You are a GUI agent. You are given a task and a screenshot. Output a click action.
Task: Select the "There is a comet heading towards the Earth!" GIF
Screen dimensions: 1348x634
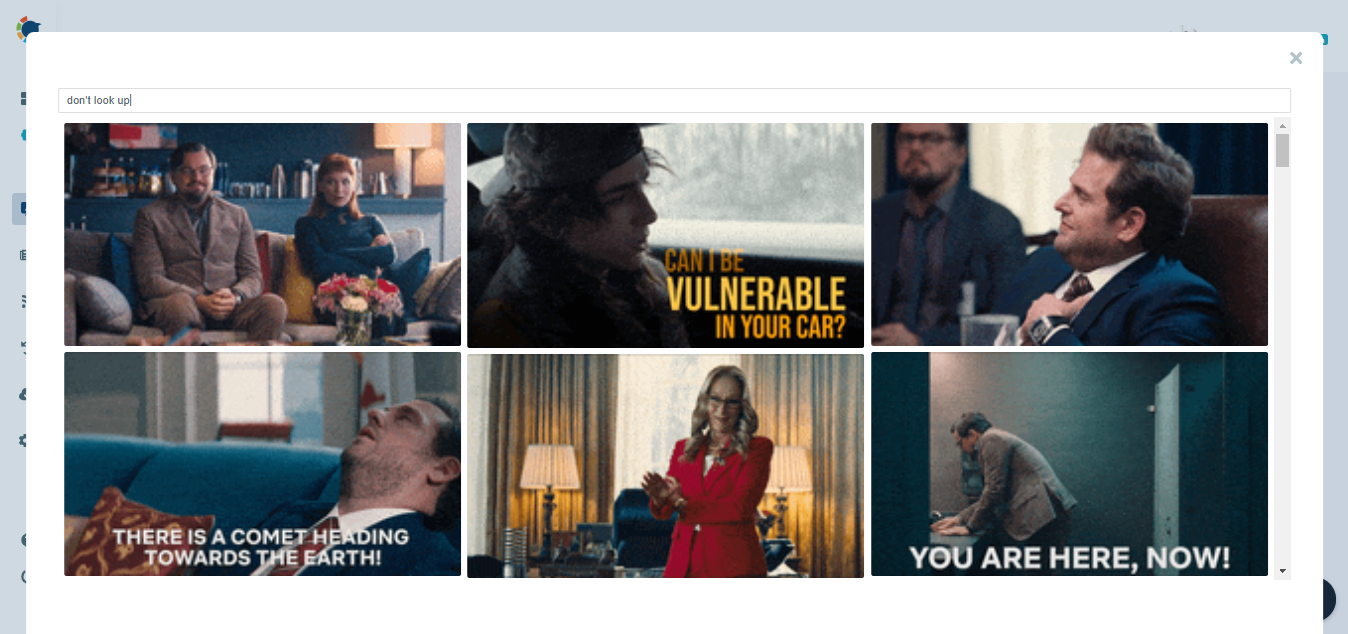click(x=262, y=464)
